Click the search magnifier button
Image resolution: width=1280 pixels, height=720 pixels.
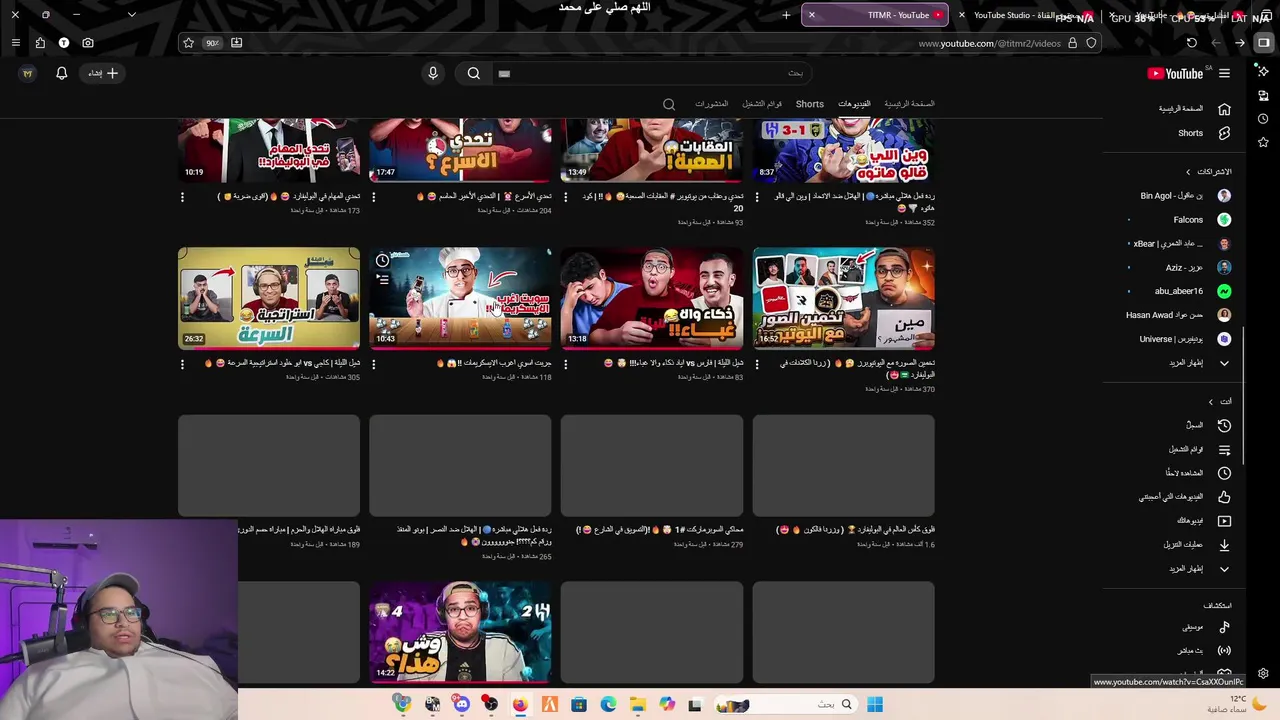(474, 73)
